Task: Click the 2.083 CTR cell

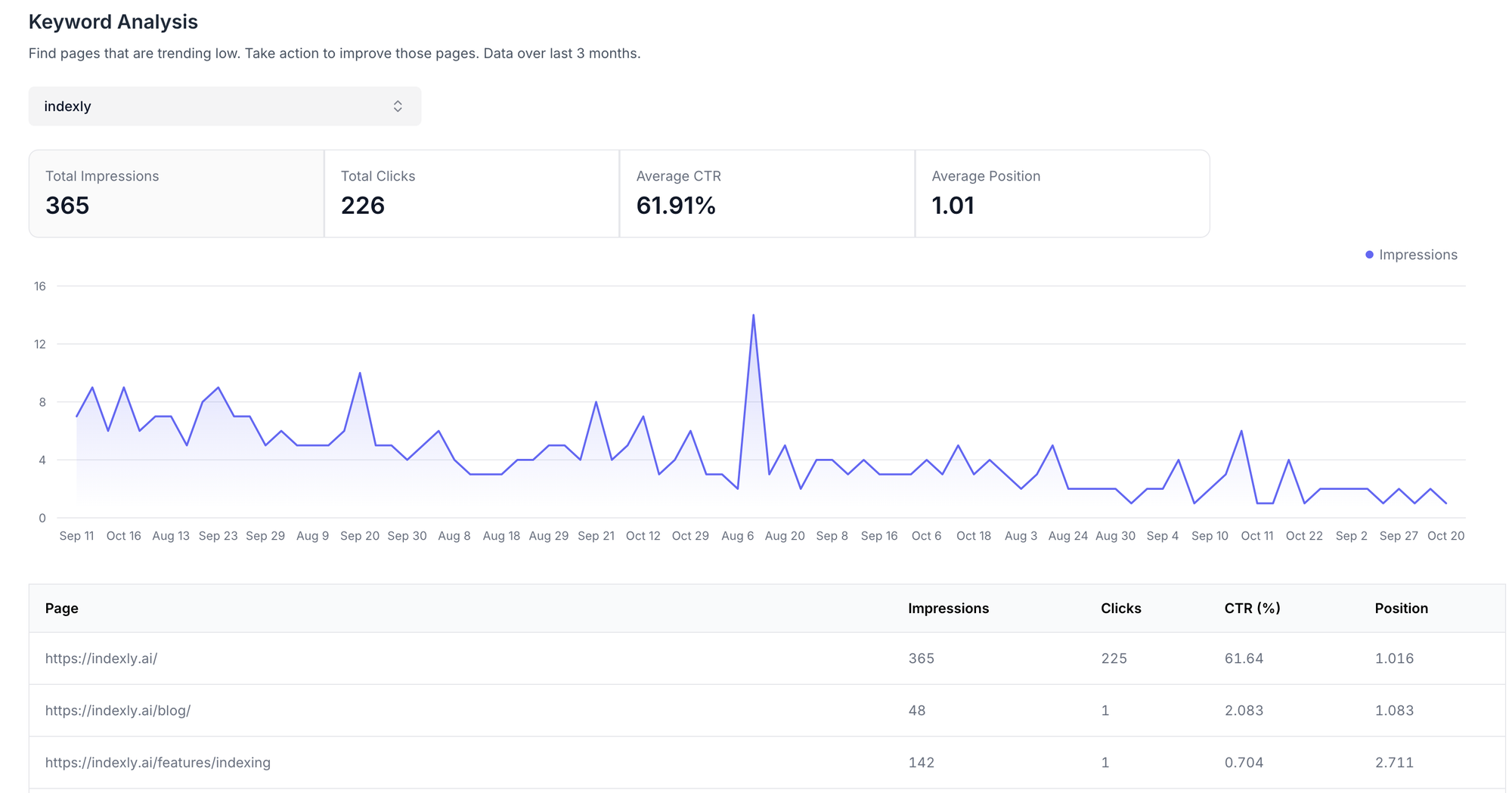Action: pos(1244,711)
